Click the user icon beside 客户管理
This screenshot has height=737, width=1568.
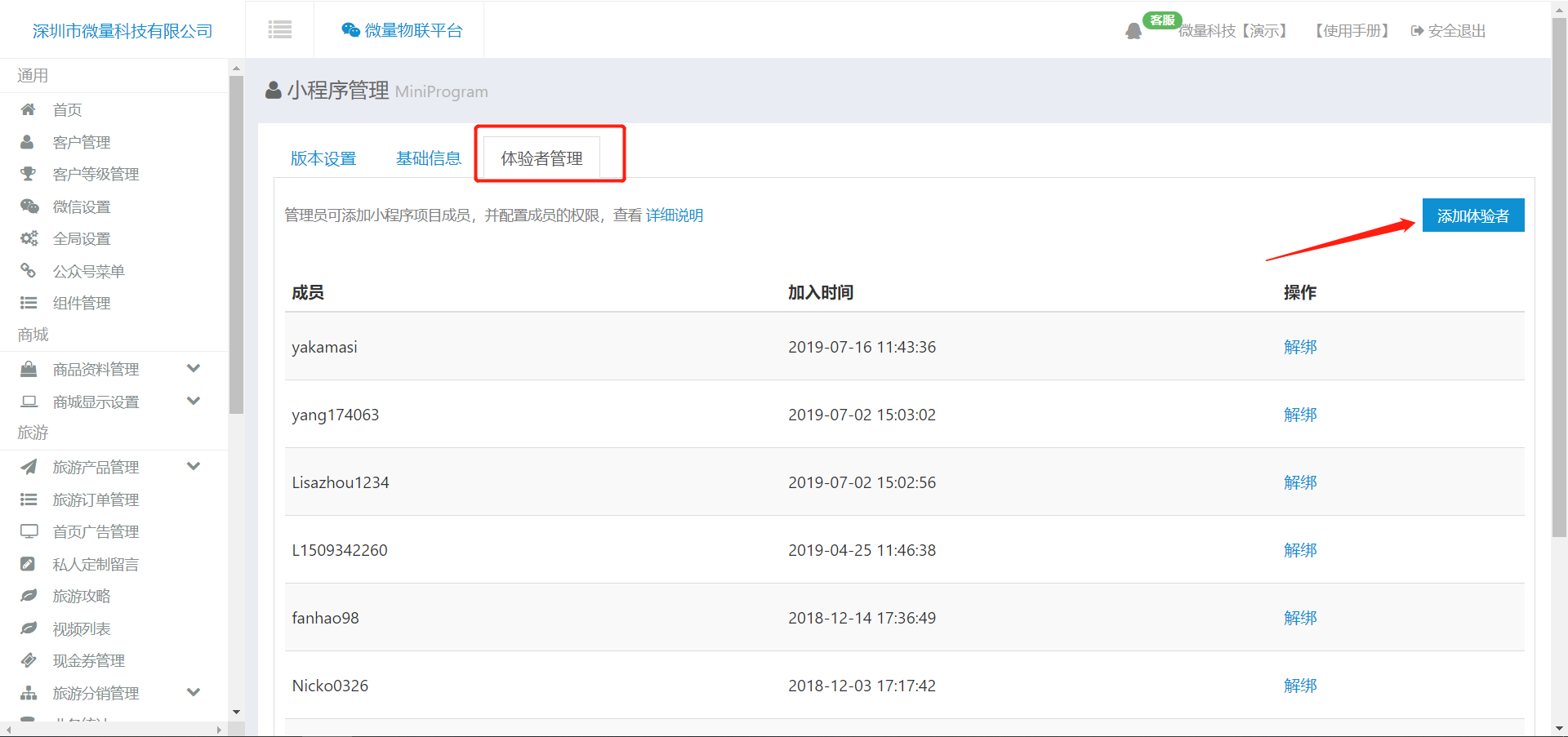coord(27,142)
